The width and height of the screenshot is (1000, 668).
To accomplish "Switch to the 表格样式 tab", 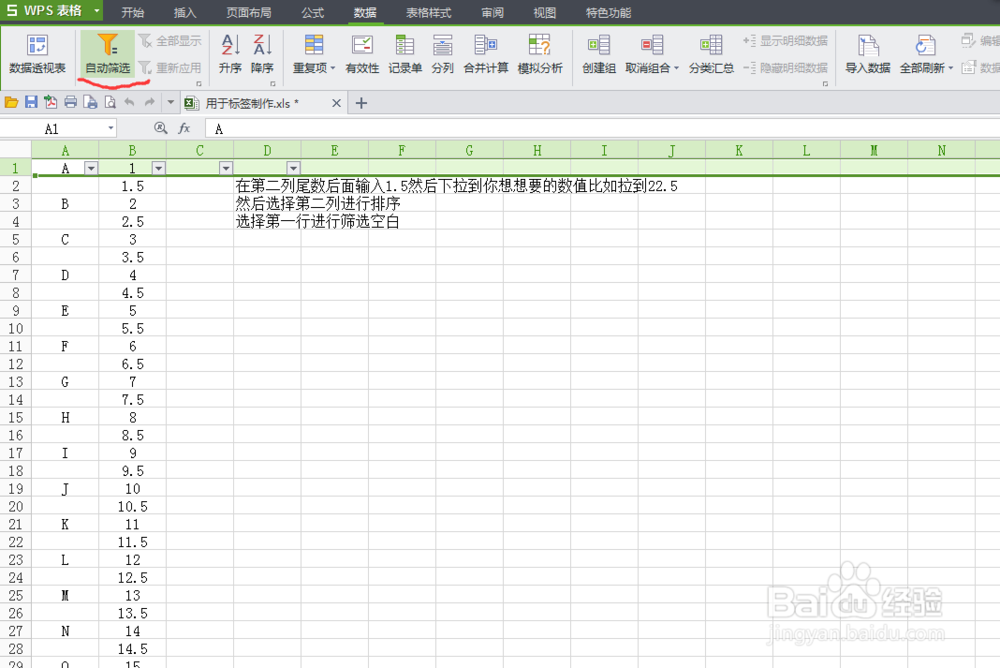I will click(x=429, y=12).
